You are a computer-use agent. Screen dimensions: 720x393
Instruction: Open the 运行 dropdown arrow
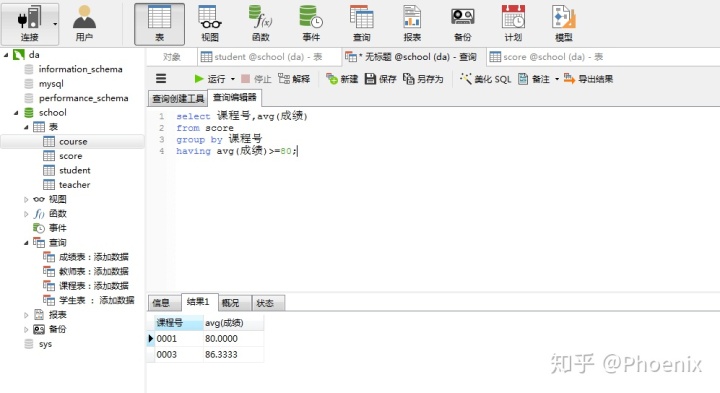[x=233, y=79]
